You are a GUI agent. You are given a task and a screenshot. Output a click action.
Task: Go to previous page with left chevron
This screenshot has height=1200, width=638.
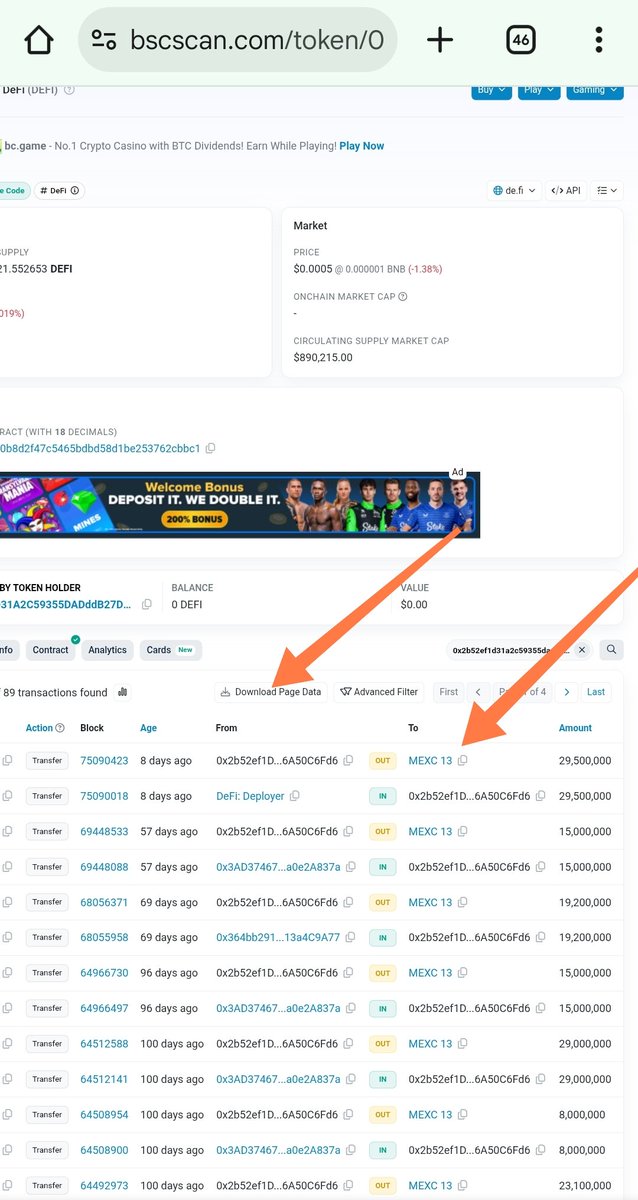pos(478,692)
